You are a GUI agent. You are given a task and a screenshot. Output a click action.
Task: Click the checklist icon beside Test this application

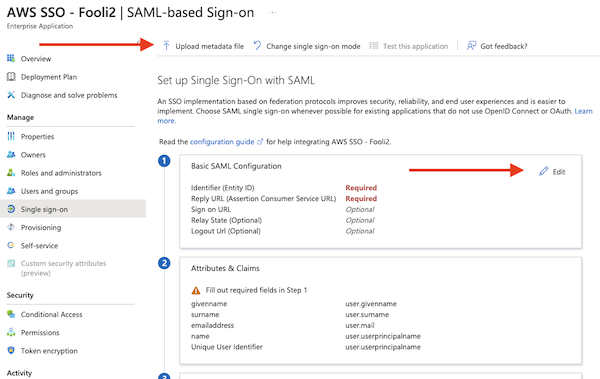pyautogui.click(x=373, y=46)
